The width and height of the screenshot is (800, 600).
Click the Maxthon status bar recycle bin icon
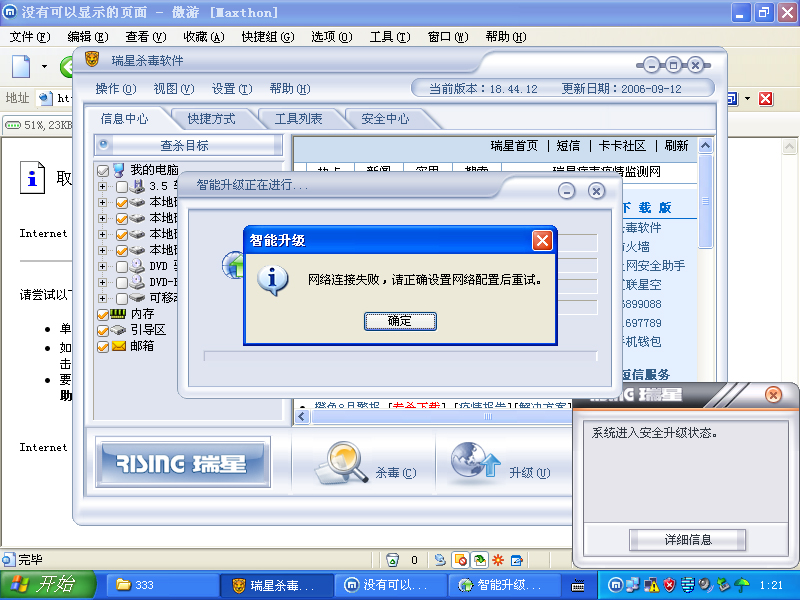click(392, 560)
